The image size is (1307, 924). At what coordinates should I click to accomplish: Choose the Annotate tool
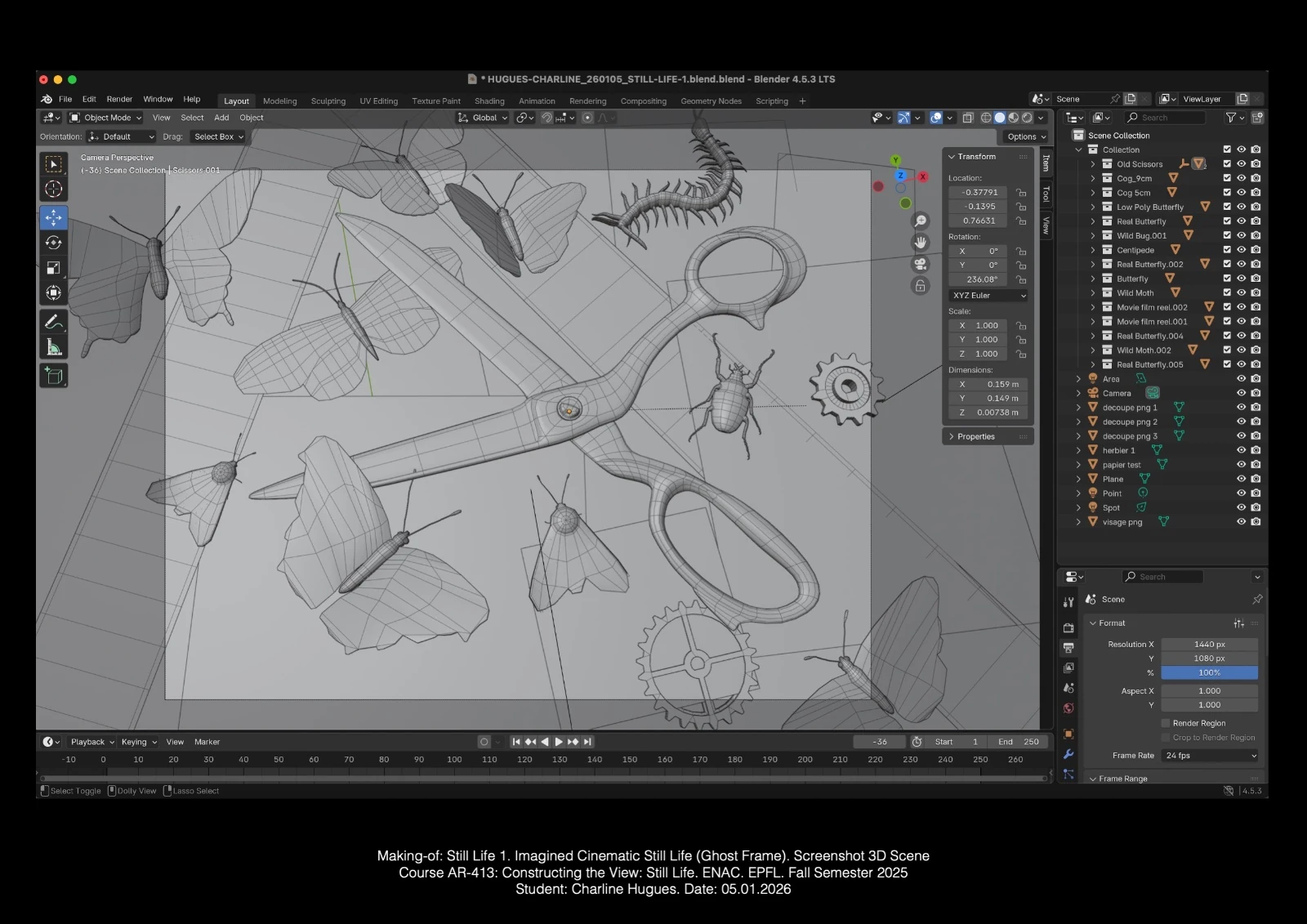[x=54, y=322]
